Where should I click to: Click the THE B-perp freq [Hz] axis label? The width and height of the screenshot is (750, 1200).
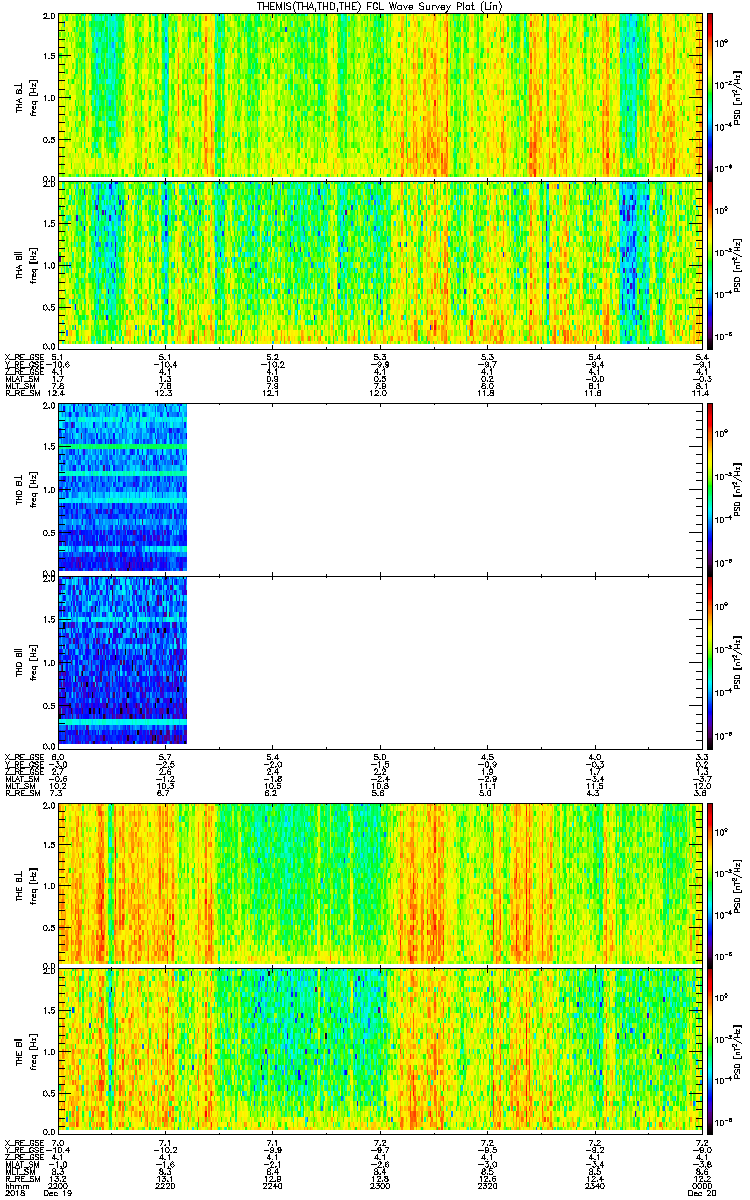click(x=32, y=884)
